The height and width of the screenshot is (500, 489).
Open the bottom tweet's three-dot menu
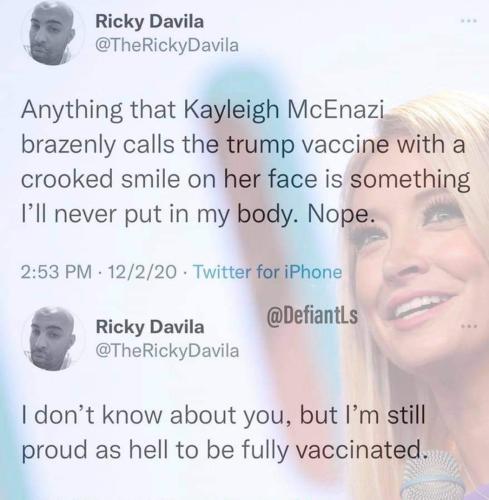[469, 325]
